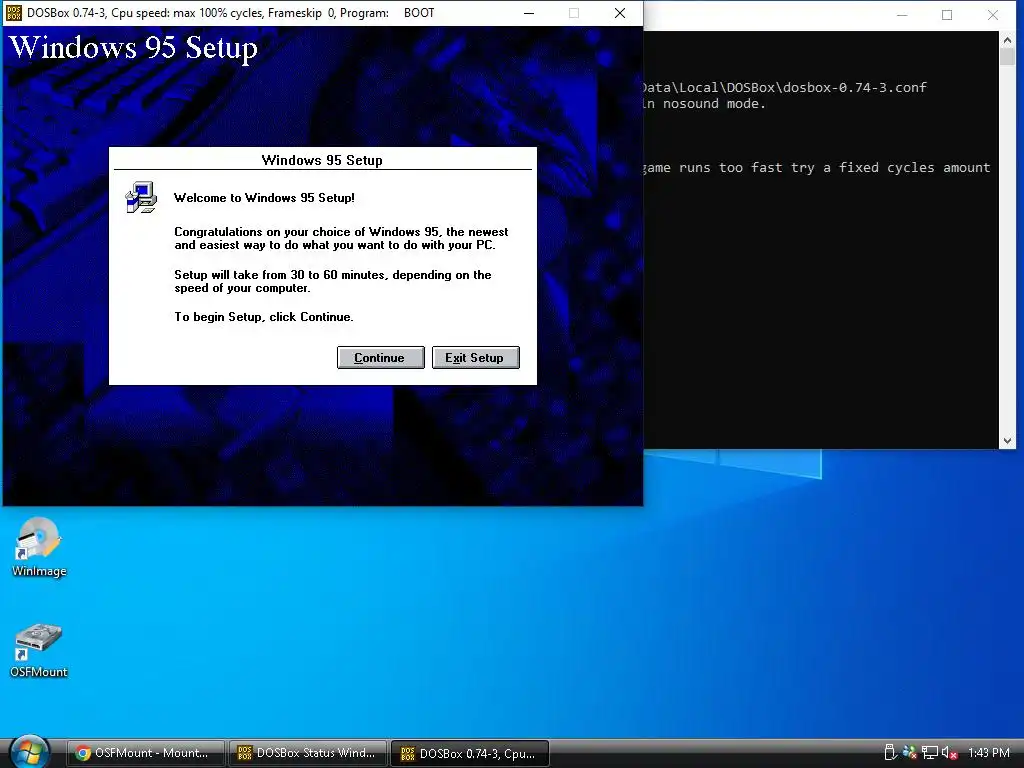The width and height of the screenshot is (1024, 768).
Task: Select the DOSBox 0.74-3 taskbar item
Action: click(470, 753)
